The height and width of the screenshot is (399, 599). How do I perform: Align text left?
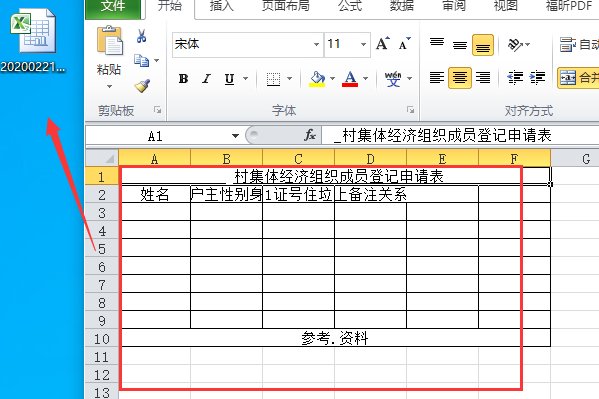(437, 78)
